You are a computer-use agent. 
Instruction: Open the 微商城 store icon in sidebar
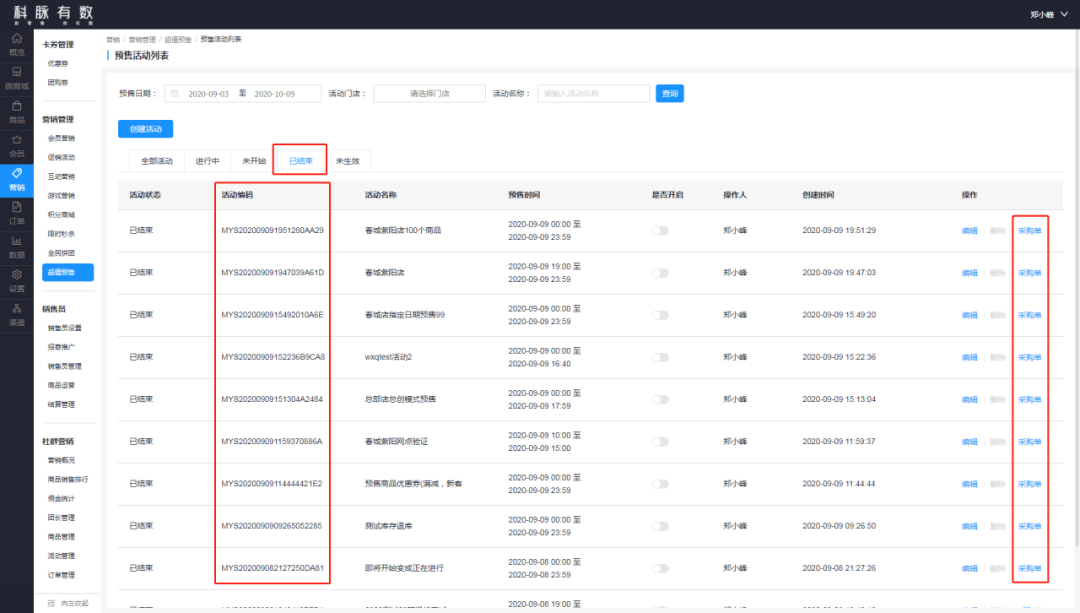point(17,72)
